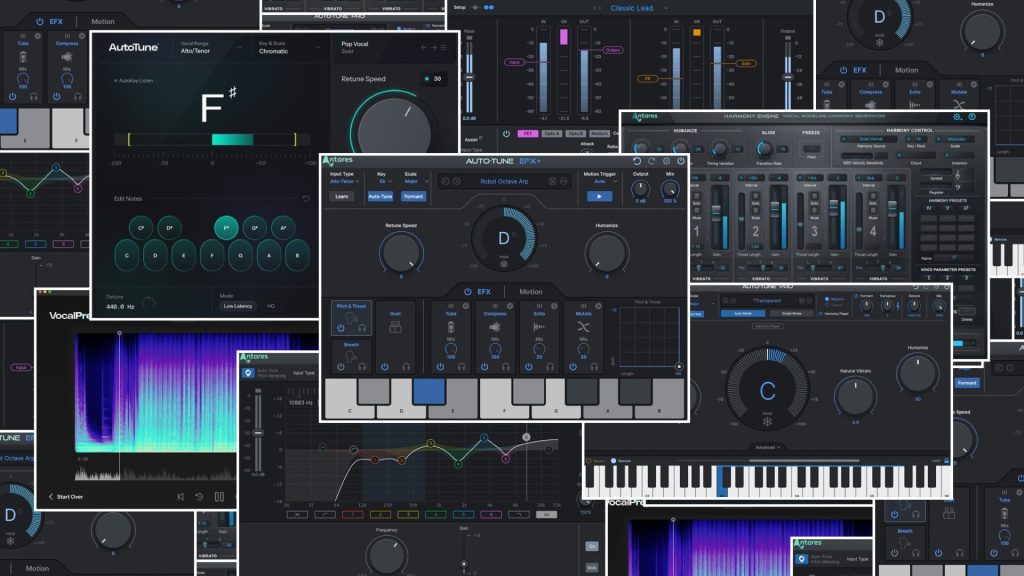Click power bypass icon in EFX+ header

(x=680, y=161)
